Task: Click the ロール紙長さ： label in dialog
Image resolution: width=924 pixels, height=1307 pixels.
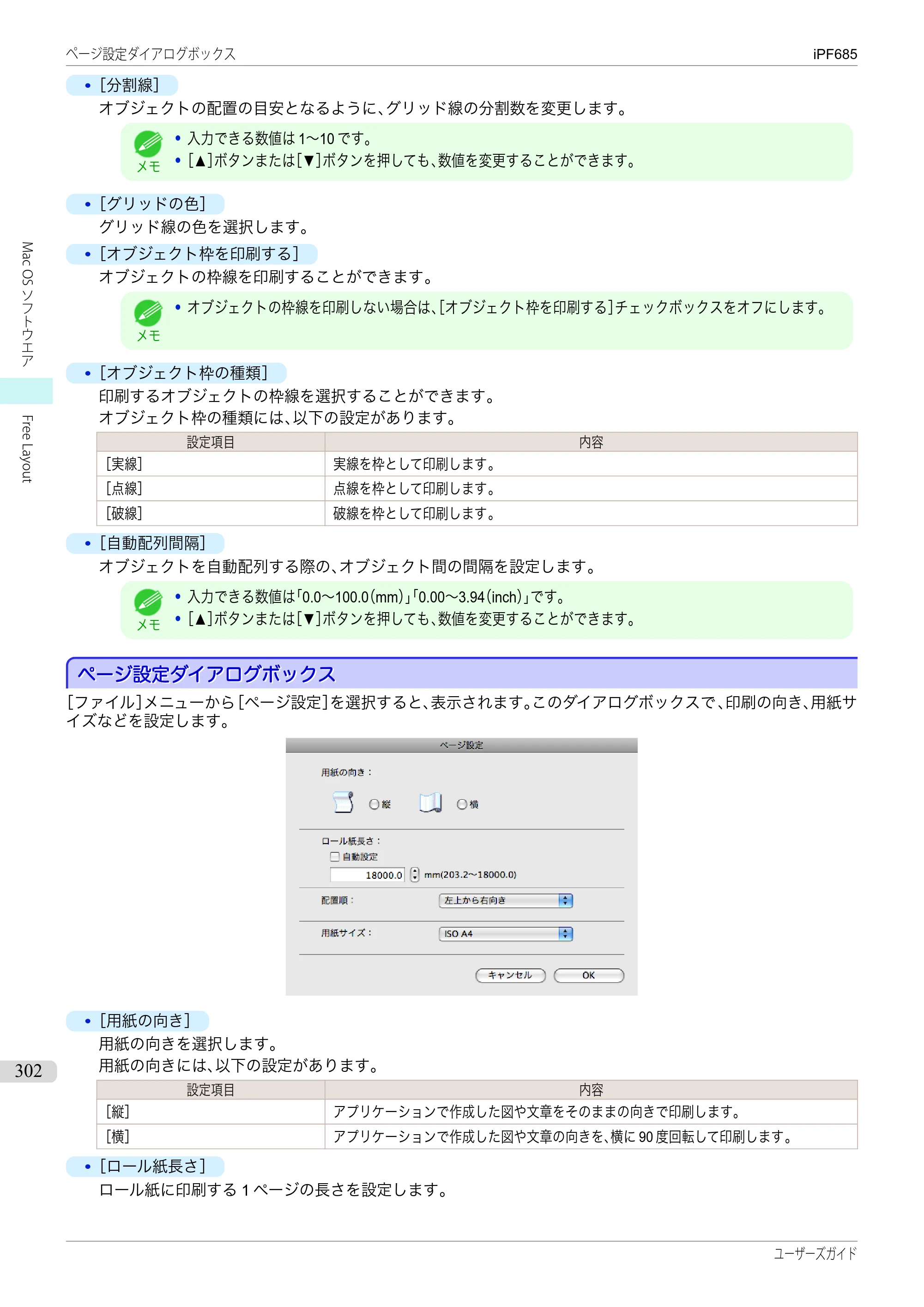Action: pyautogui.click(x=351, y=841)
